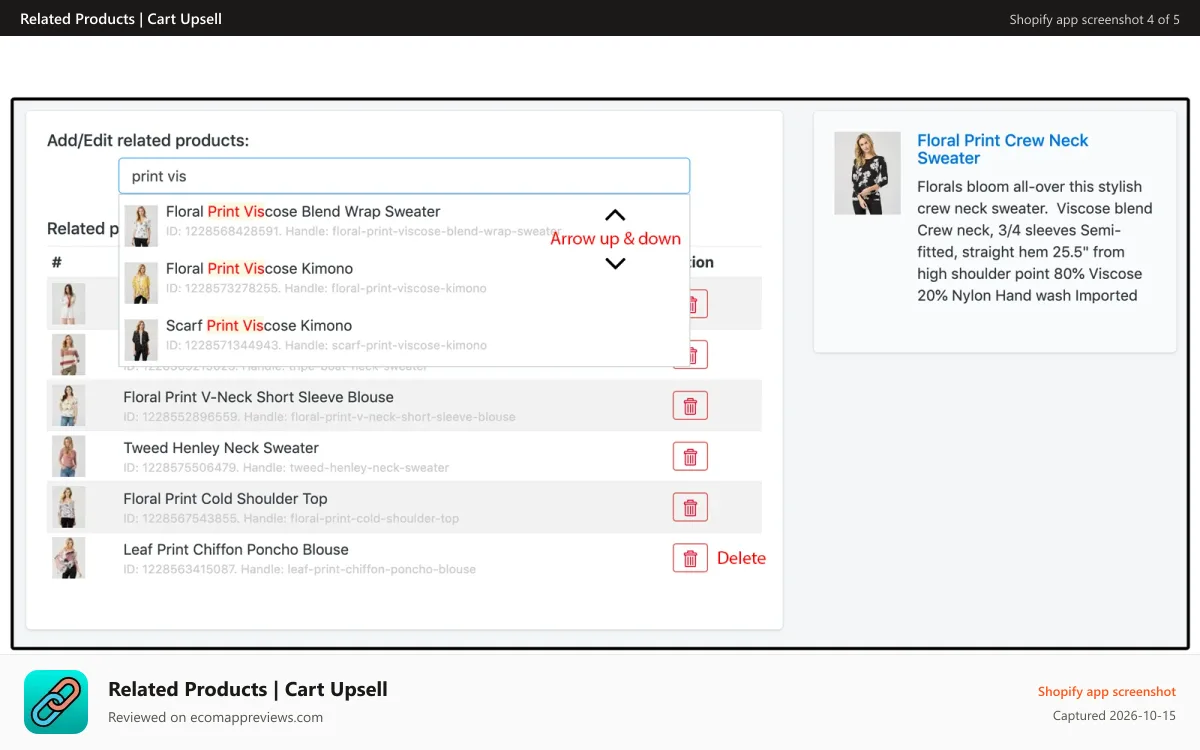This screenshot has height=750, width=1200.
Task: Delete the Floral Print Cold Shoulder Top row
Action: coord(690,507)
